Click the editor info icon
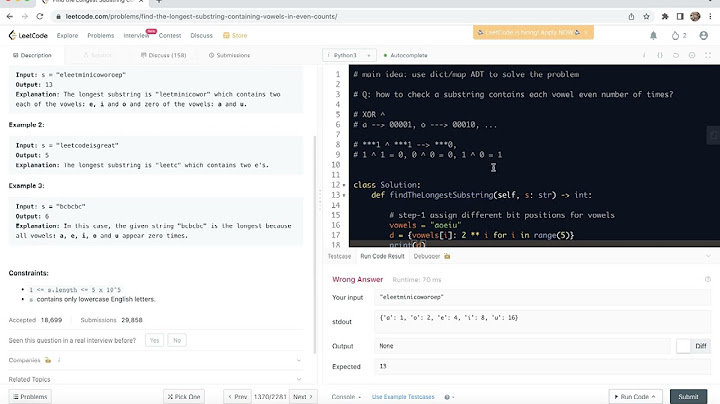The height and width of the screenshot is (404, 720). click(644, 55)
